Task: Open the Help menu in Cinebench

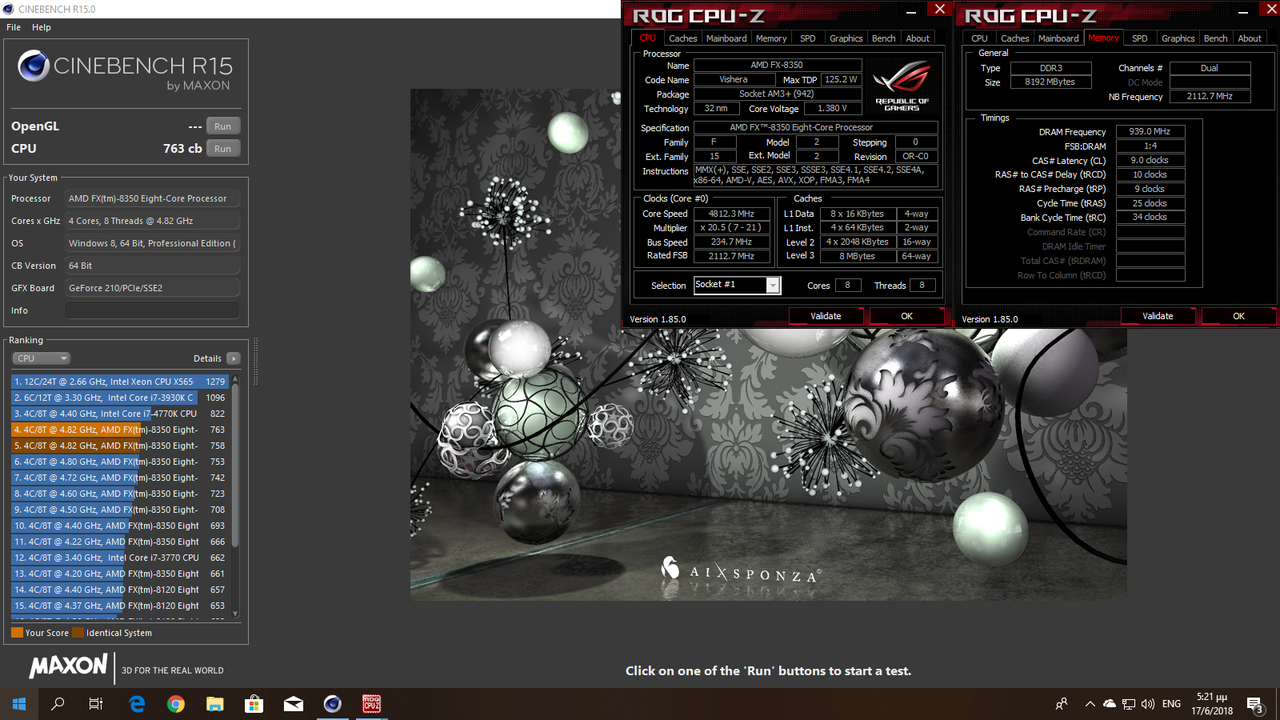Action: click(41, 27)
